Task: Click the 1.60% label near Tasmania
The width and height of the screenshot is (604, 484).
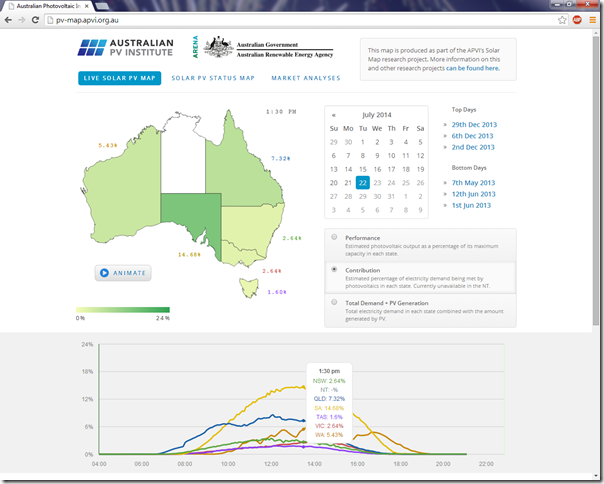Action: point(277,292)
